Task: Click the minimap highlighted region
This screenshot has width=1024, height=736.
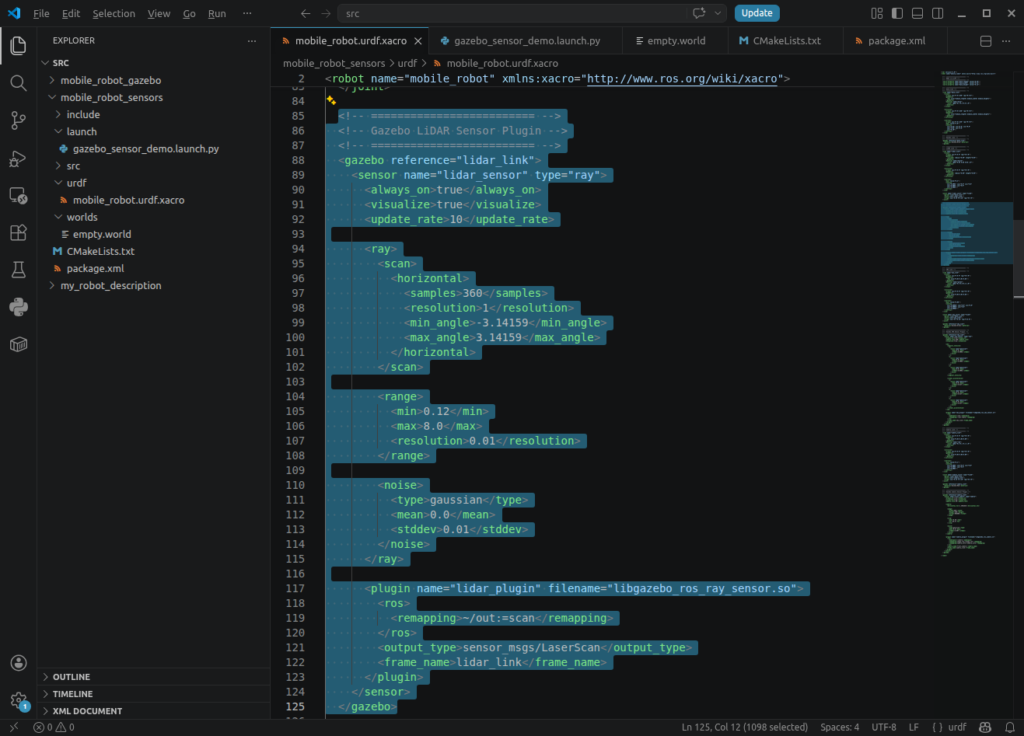Action: pyautogui.click(x=976, y=233)
